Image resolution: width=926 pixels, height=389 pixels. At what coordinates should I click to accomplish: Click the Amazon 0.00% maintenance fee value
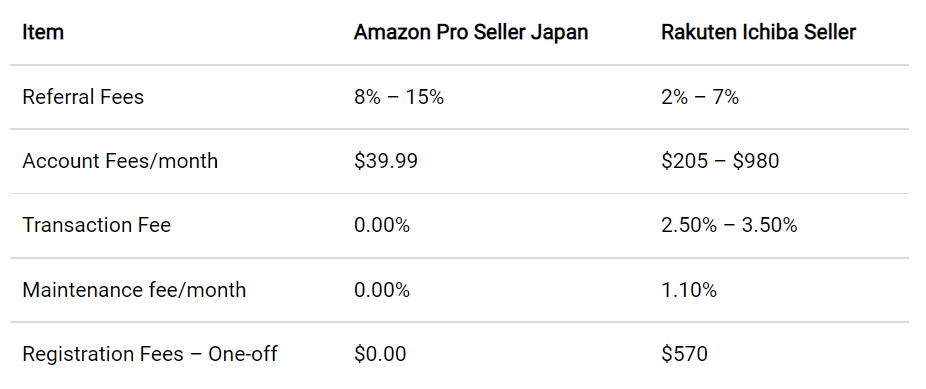tap(382, 290)
